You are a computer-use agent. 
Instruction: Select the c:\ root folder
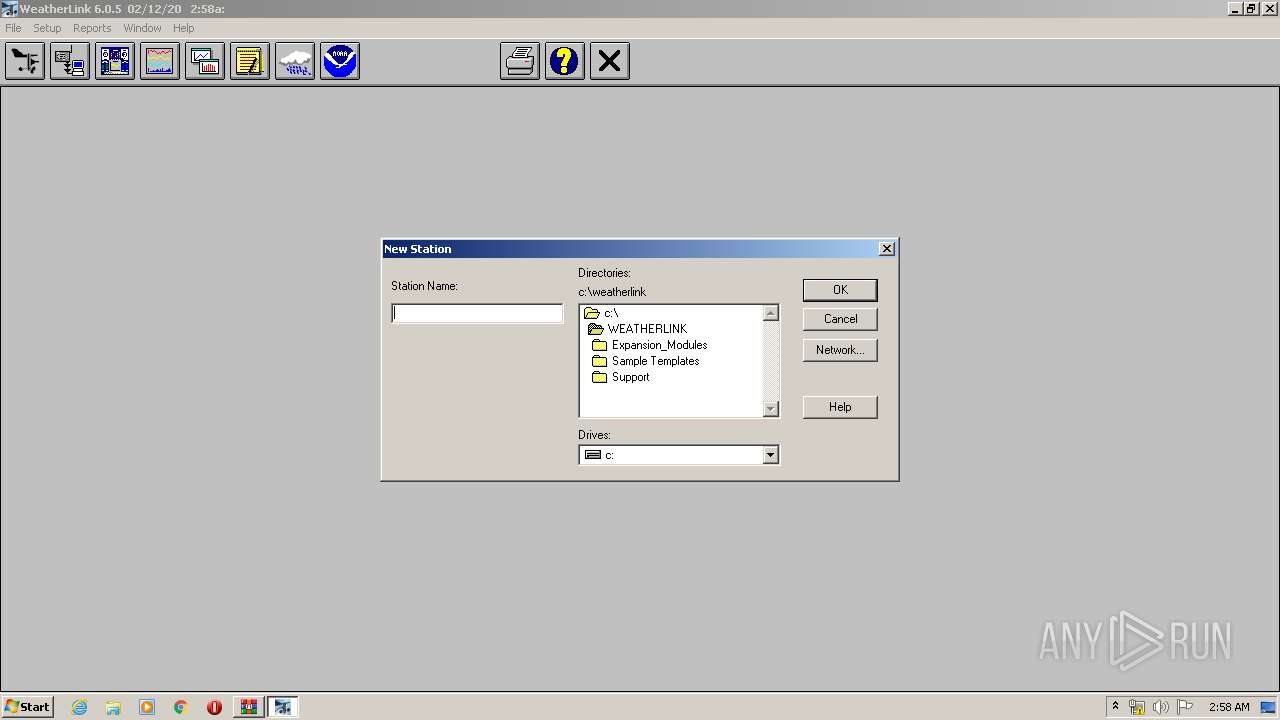pos(602,313)
